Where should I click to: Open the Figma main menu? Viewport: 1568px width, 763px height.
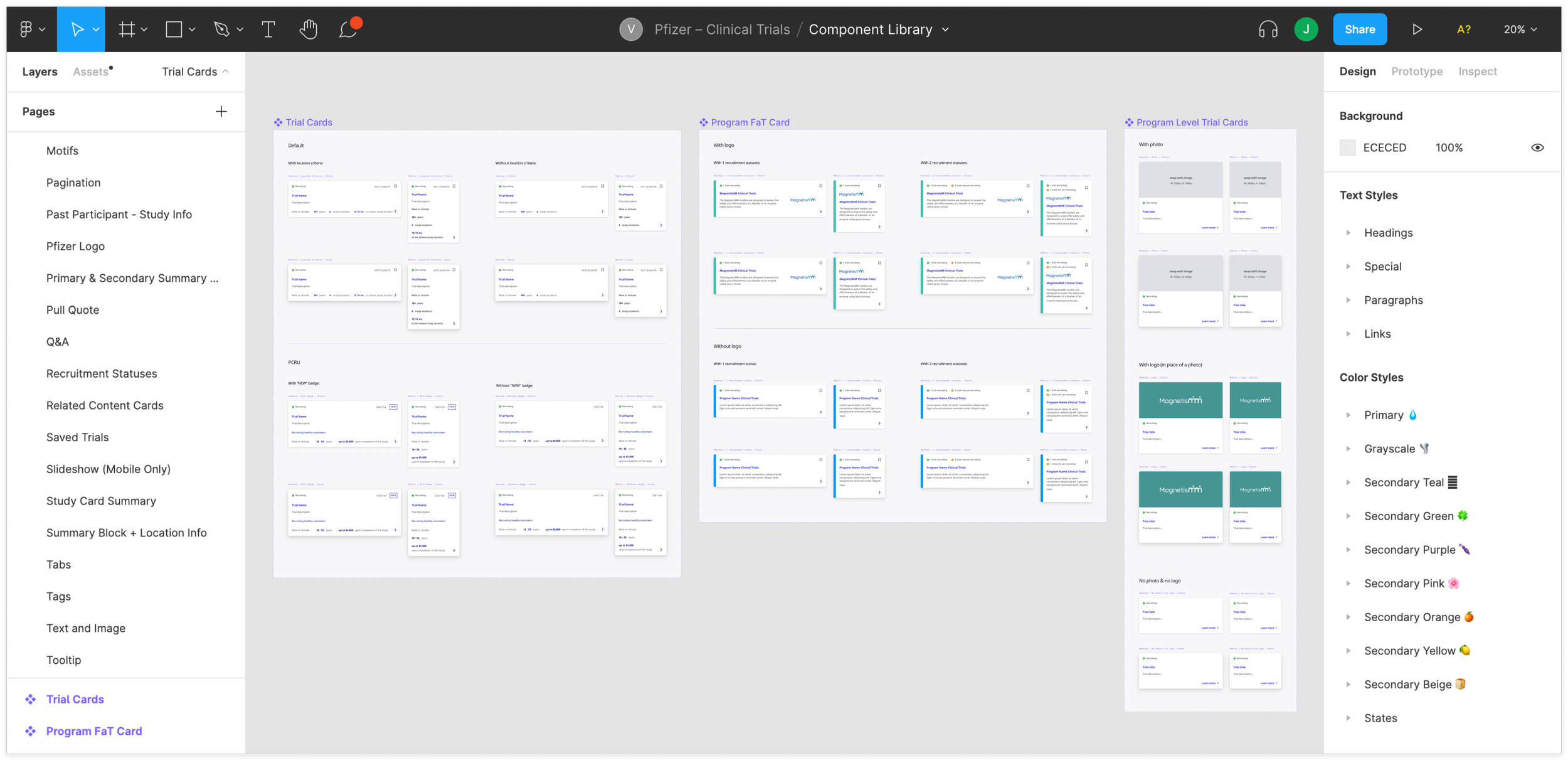click(x=28, y=29)
